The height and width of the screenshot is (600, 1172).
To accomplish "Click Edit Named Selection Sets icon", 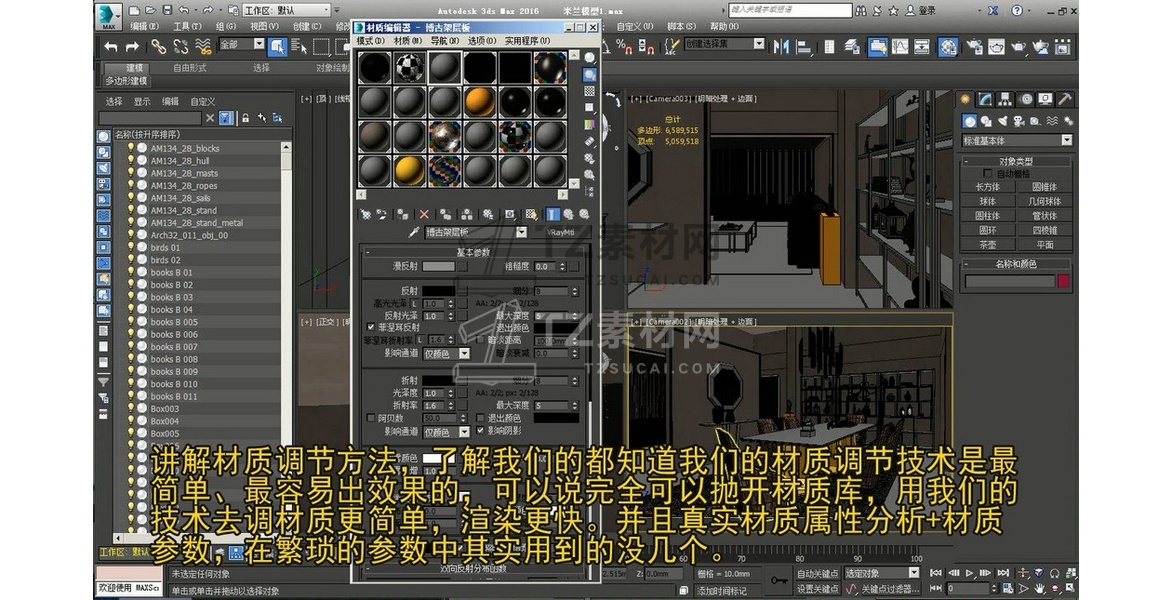I will (670, 47).
